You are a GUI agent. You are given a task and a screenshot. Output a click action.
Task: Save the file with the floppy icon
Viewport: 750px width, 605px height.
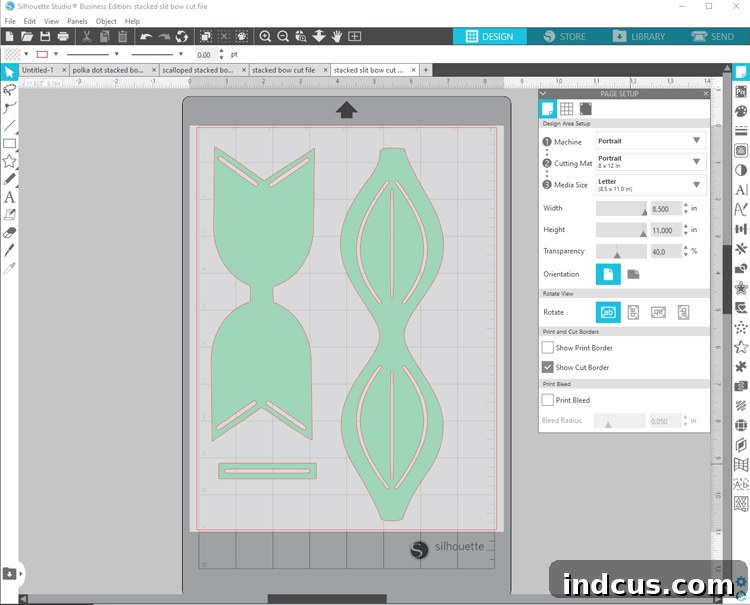coord(45,36)
